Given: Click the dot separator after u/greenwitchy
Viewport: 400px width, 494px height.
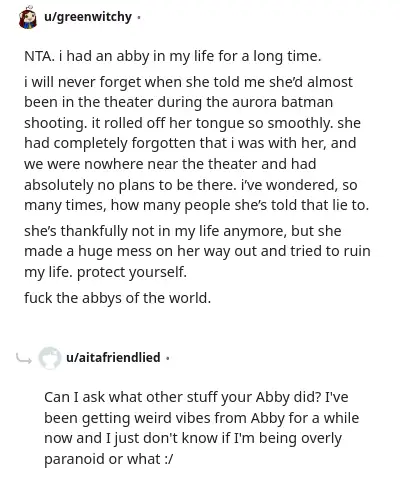Looking at the screenshot, I should click(138, 17).
